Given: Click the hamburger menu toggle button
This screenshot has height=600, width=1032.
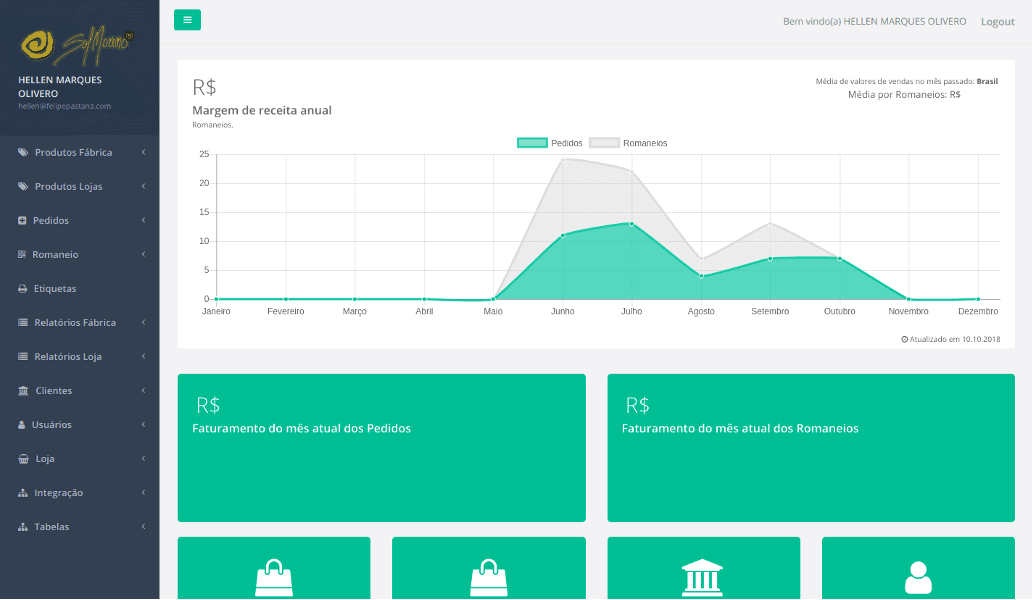Looking at the screenshot, I should pyautogui.click(x=187, y=20).
